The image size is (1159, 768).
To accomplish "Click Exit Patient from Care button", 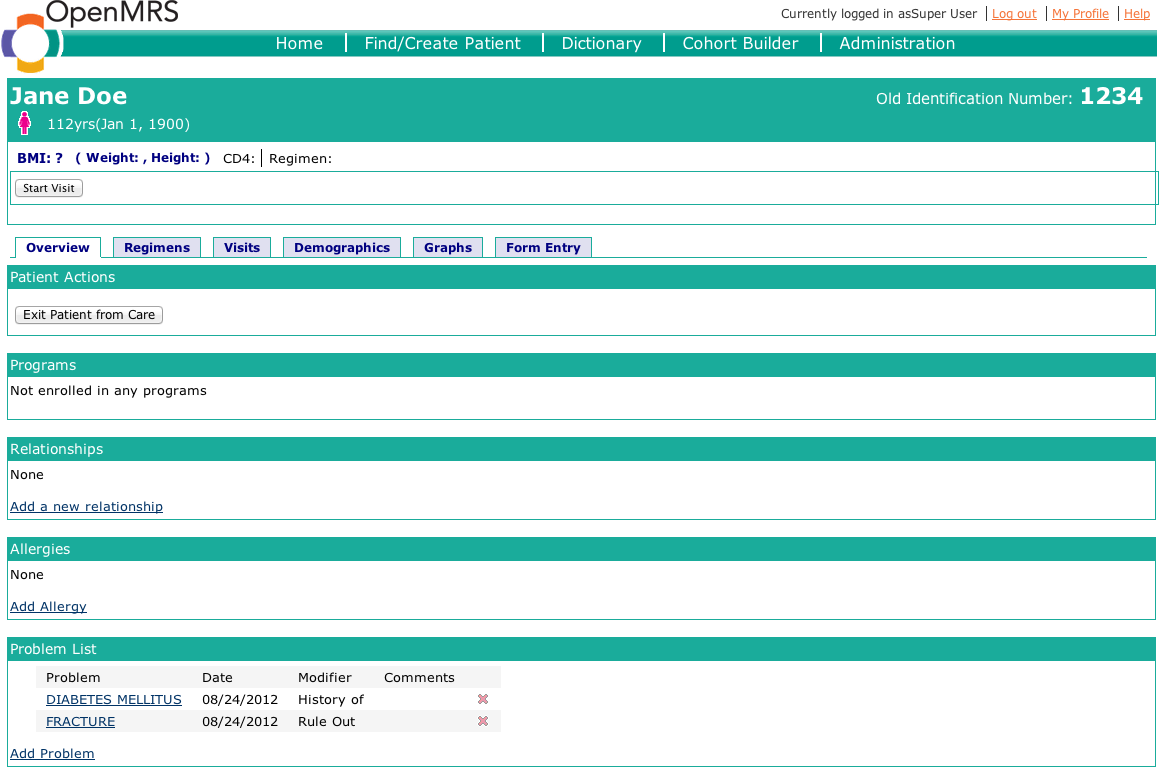I will [89, 315].
